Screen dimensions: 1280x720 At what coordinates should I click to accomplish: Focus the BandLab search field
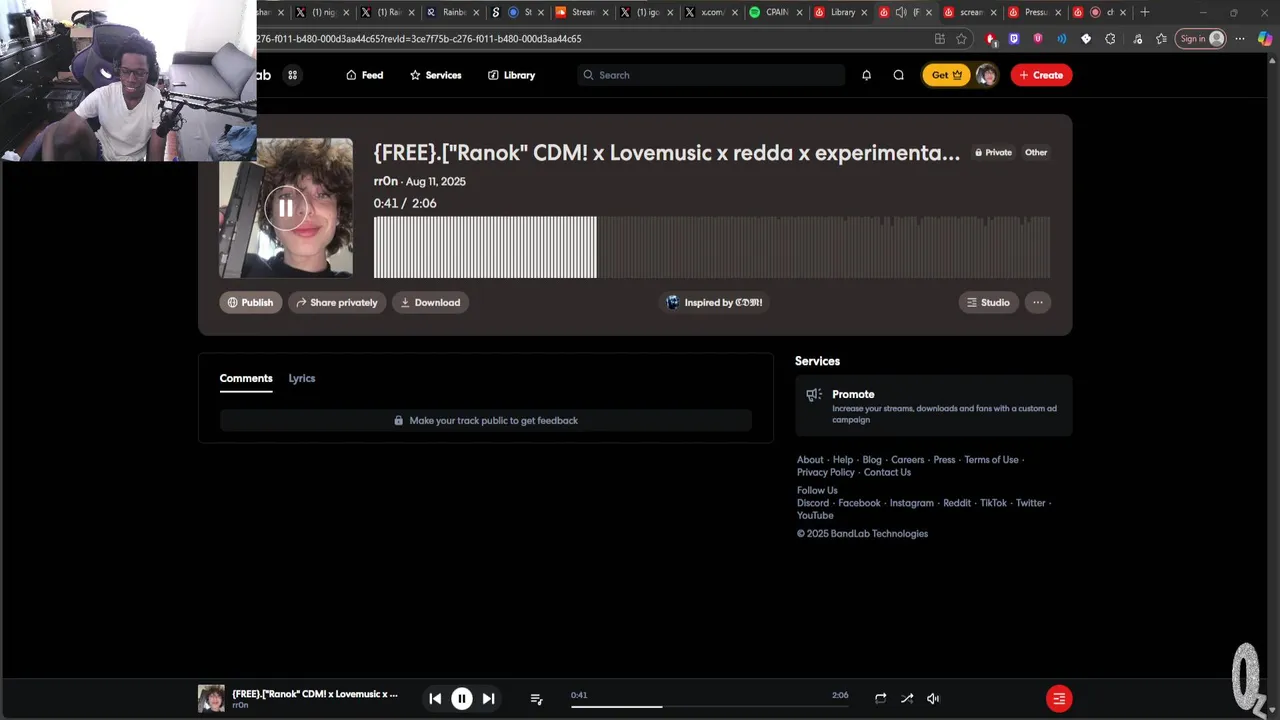(711, 75)
